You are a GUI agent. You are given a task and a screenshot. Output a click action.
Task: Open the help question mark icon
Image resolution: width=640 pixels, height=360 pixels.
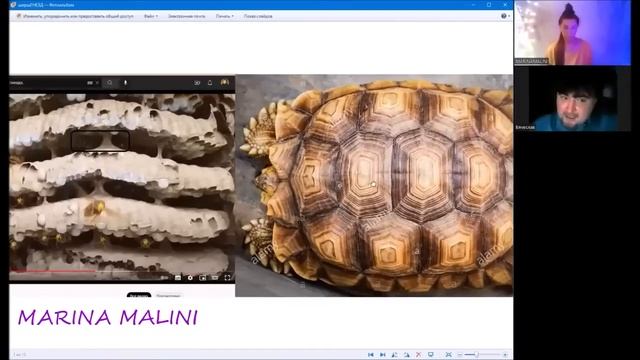[504, 16]
